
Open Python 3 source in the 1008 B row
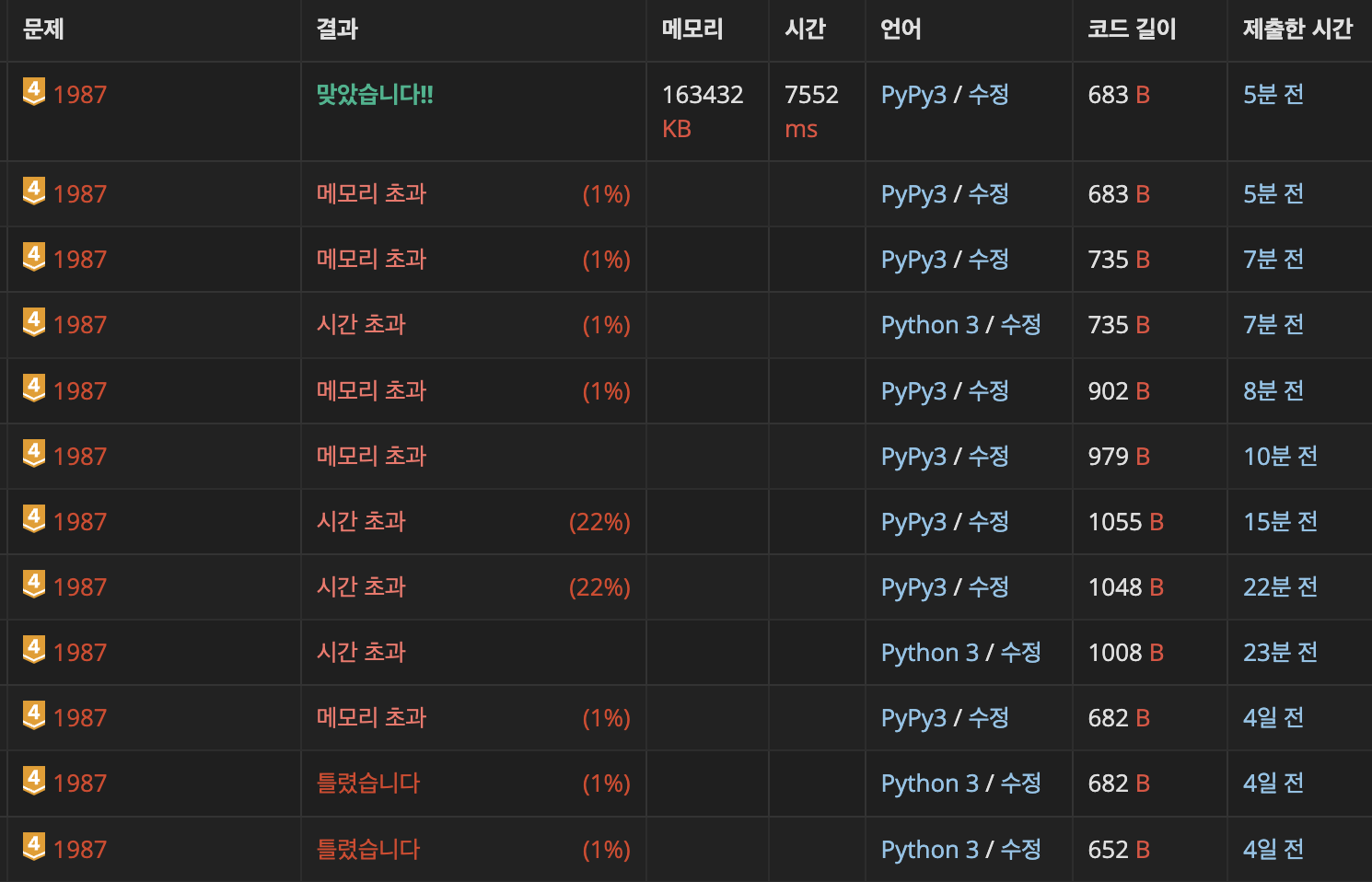click(930, 653)
